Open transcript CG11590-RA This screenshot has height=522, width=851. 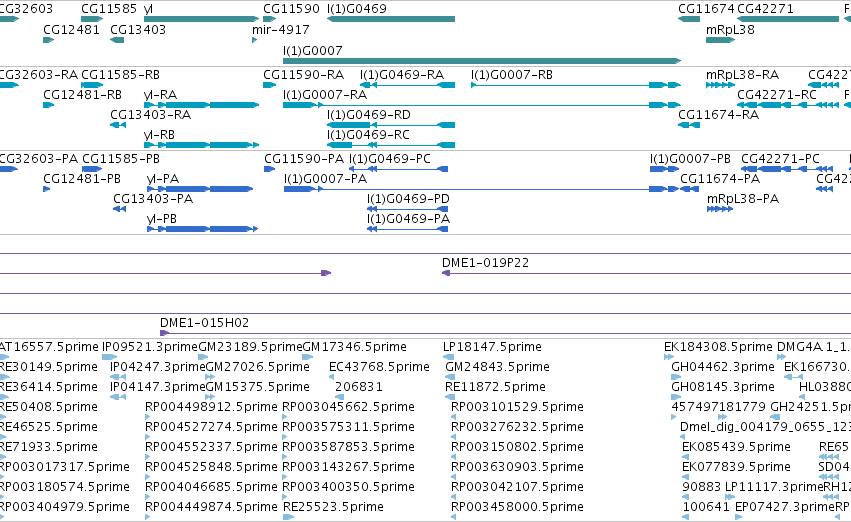click(269, 85)
